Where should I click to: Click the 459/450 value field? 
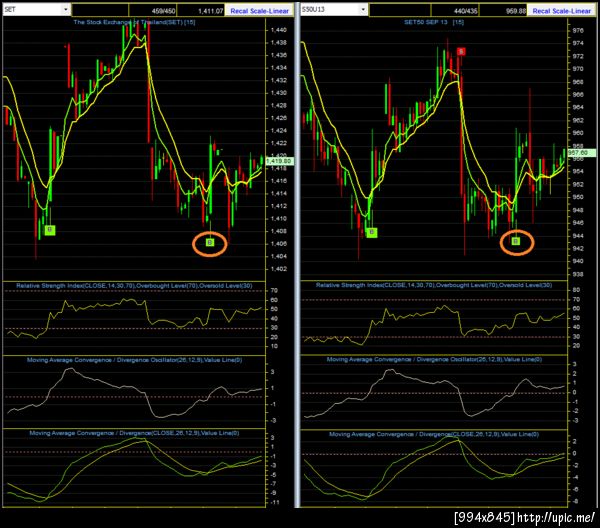pyautogui.click(x=153, y=11)
